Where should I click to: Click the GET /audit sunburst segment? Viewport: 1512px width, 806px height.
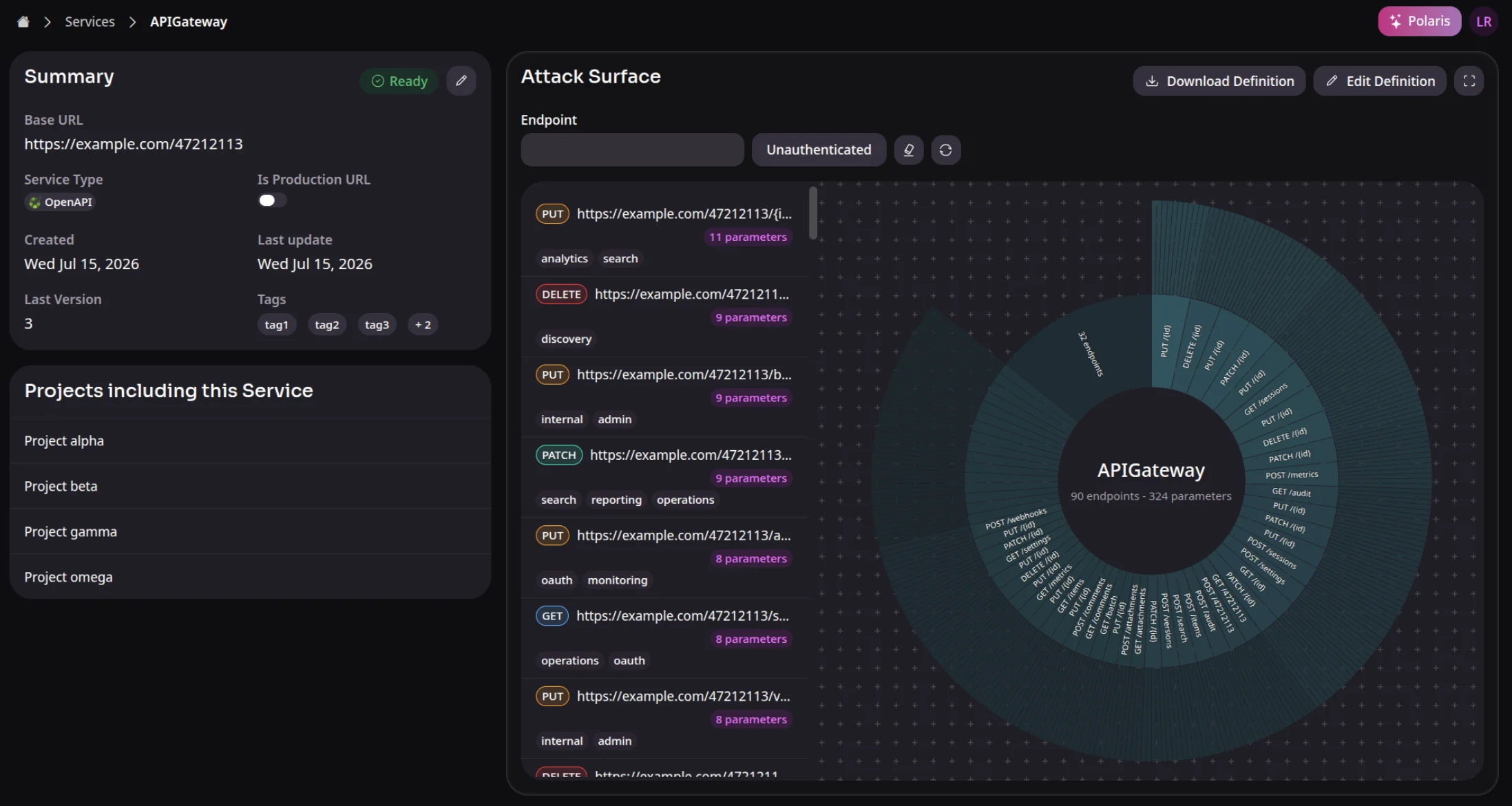coord(1291,492)
